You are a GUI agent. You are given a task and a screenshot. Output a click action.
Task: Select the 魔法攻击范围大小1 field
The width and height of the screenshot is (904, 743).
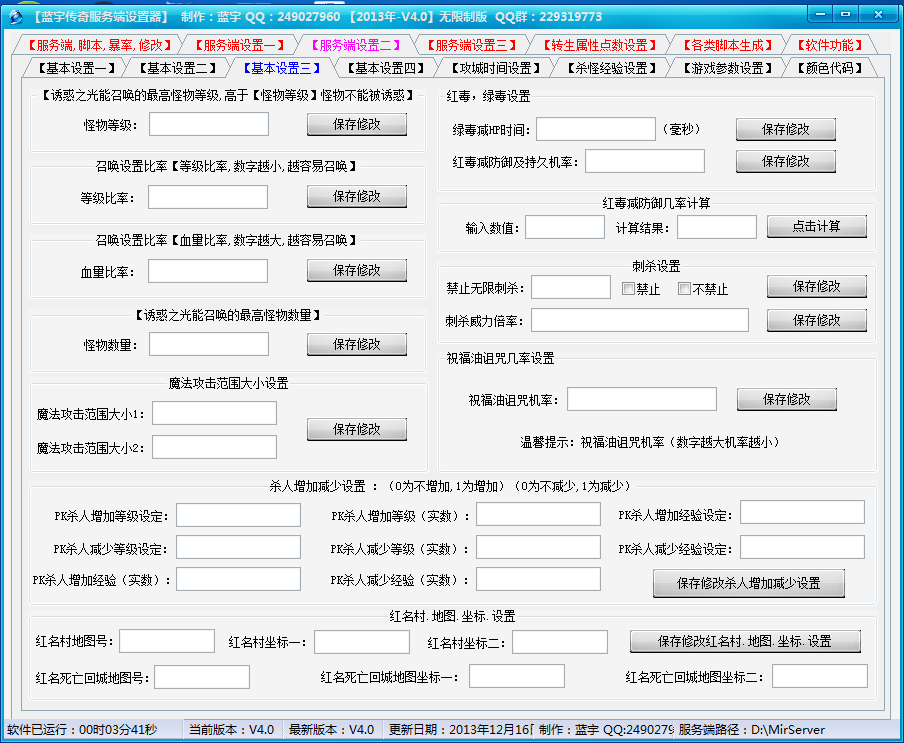click(x=214, y=413)
